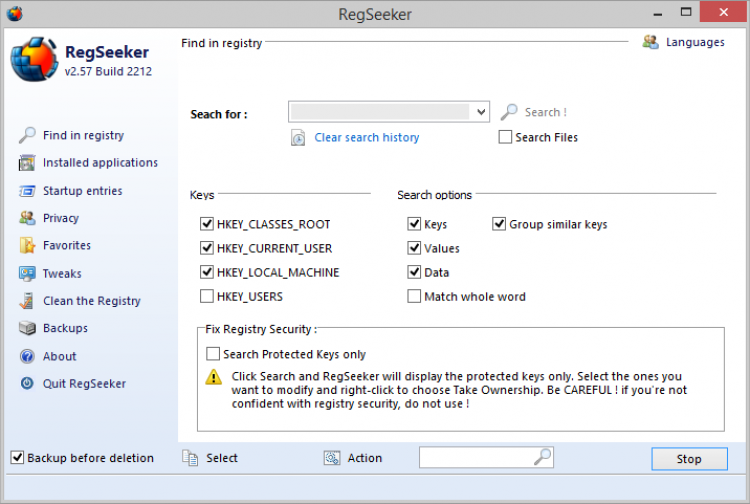Click the Languages link
750x504 pixels.
click(x=695, y=42)
